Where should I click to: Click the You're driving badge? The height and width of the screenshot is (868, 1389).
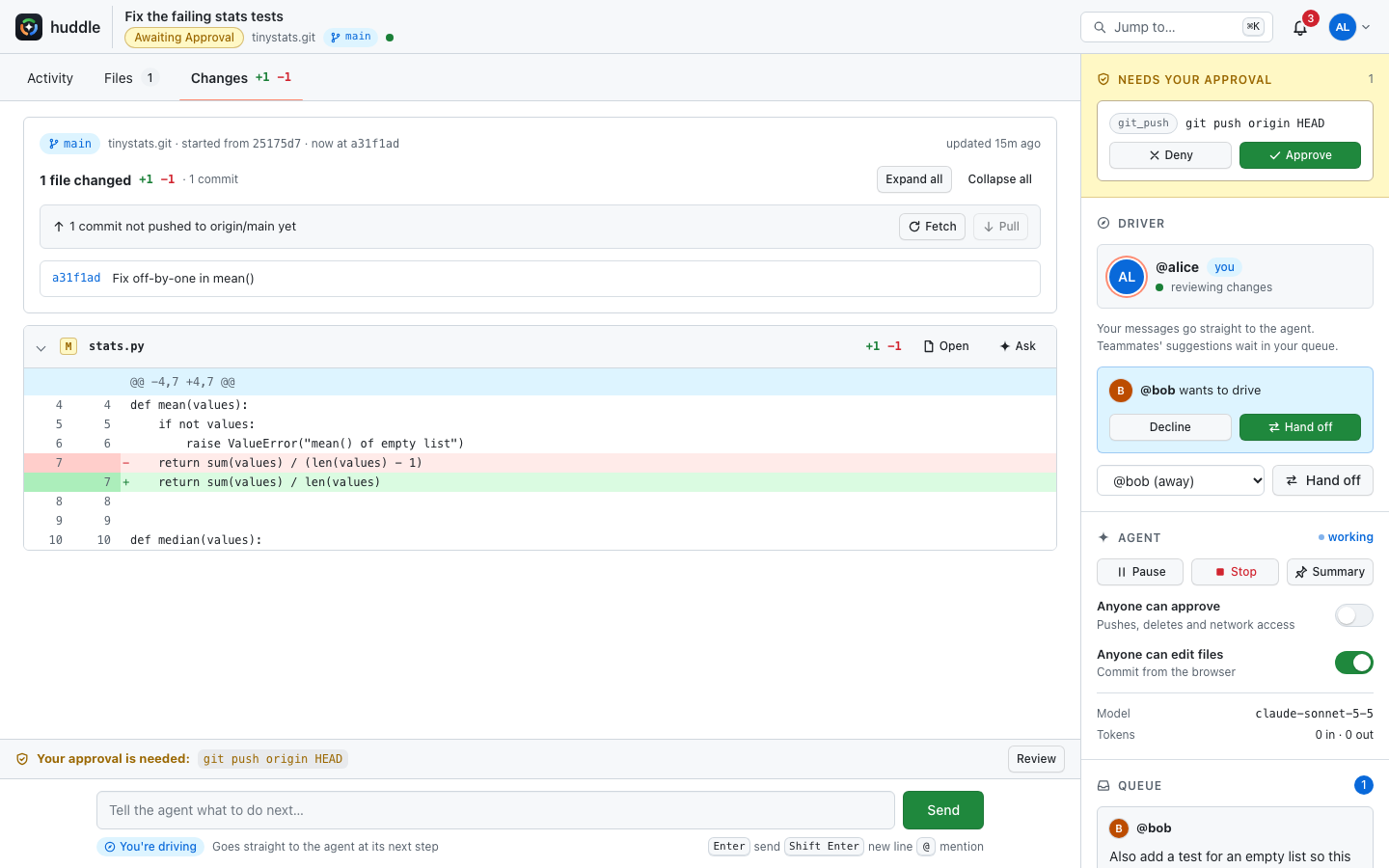pyautogui.click(x=150, y=847)
